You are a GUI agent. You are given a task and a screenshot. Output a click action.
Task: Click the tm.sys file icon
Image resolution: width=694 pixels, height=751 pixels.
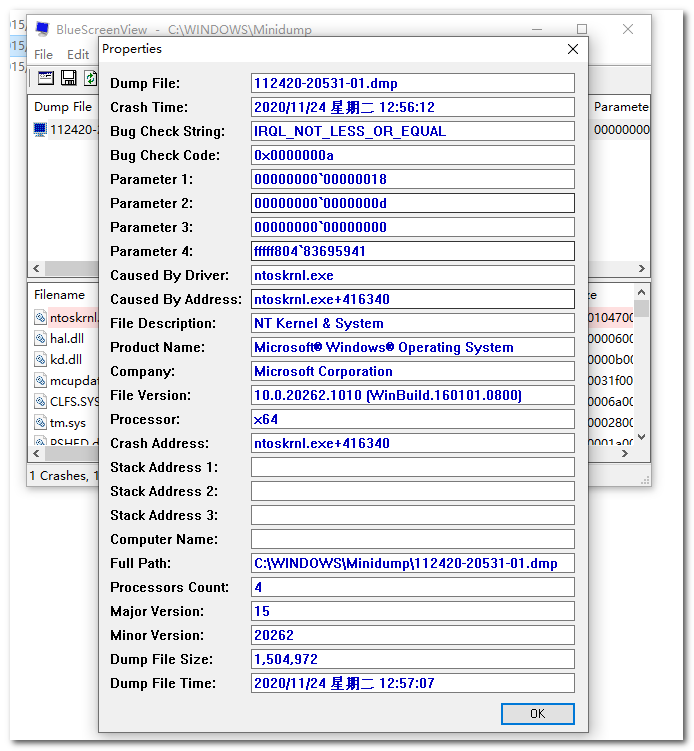pos(40,423)
